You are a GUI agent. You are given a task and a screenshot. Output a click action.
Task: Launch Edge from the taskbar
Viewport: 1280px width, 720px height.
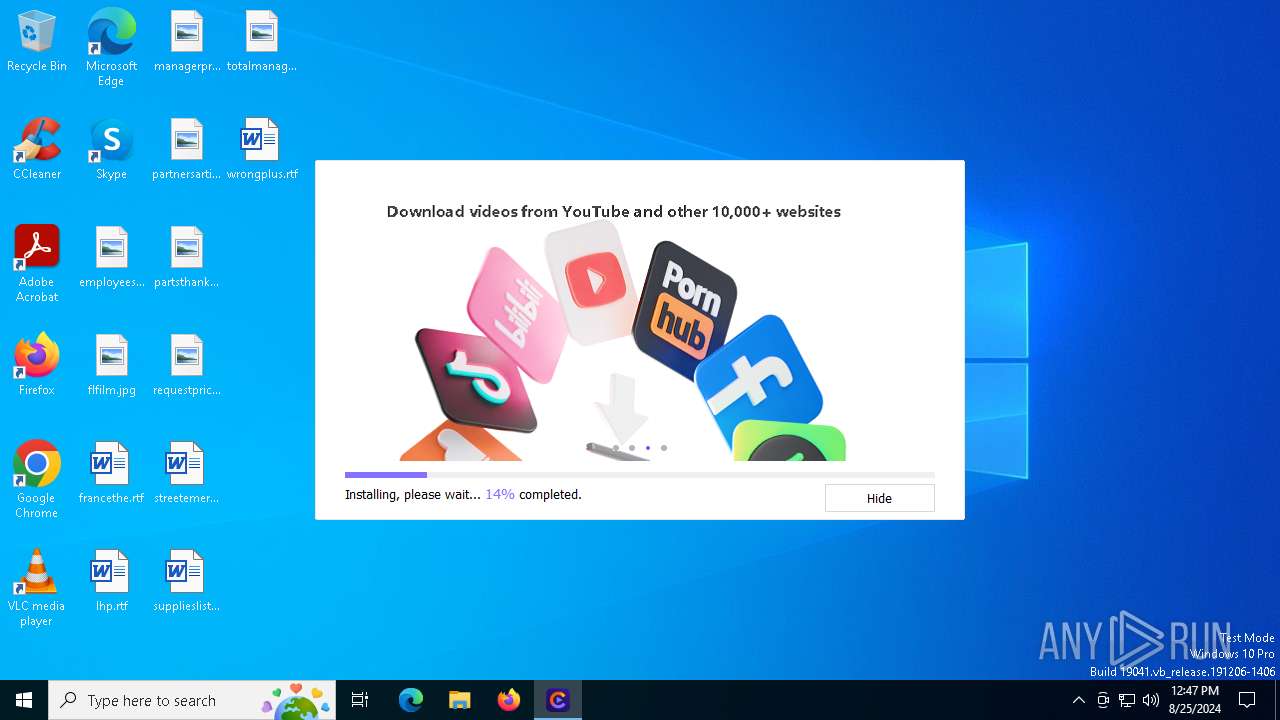pos(411,700)
